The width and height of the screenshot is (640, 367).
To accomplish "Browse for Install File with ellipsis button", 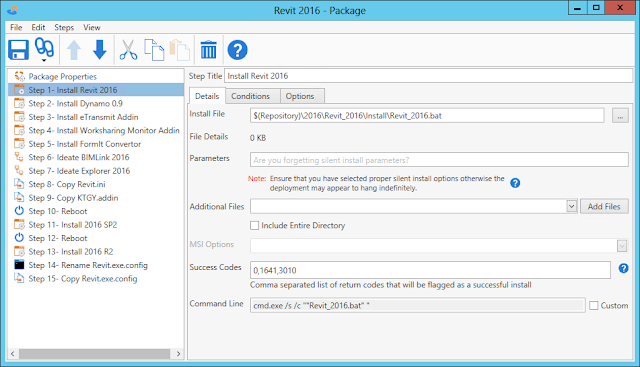I will click(620, 116).
